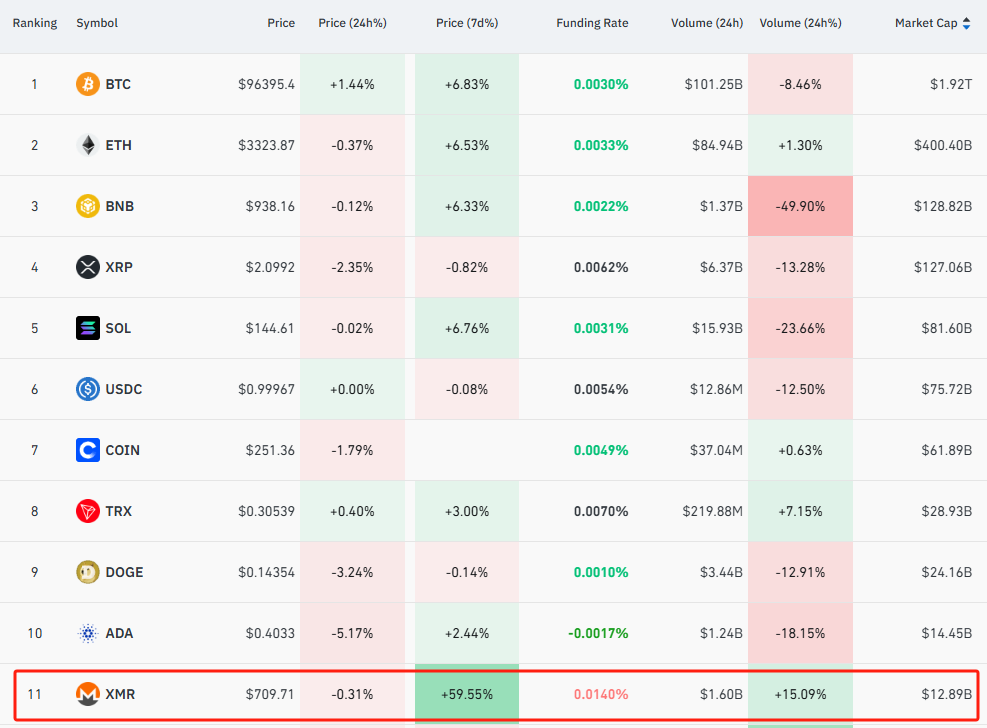Click the USDC coin icon
Viewport: 987px width, 728px height.
pyautogui.click(x=87, y=389)
